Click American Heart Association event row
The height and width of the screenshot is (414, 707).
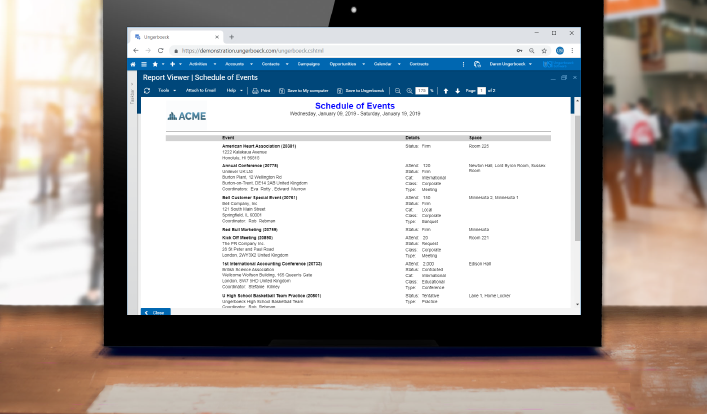[259, 146]
